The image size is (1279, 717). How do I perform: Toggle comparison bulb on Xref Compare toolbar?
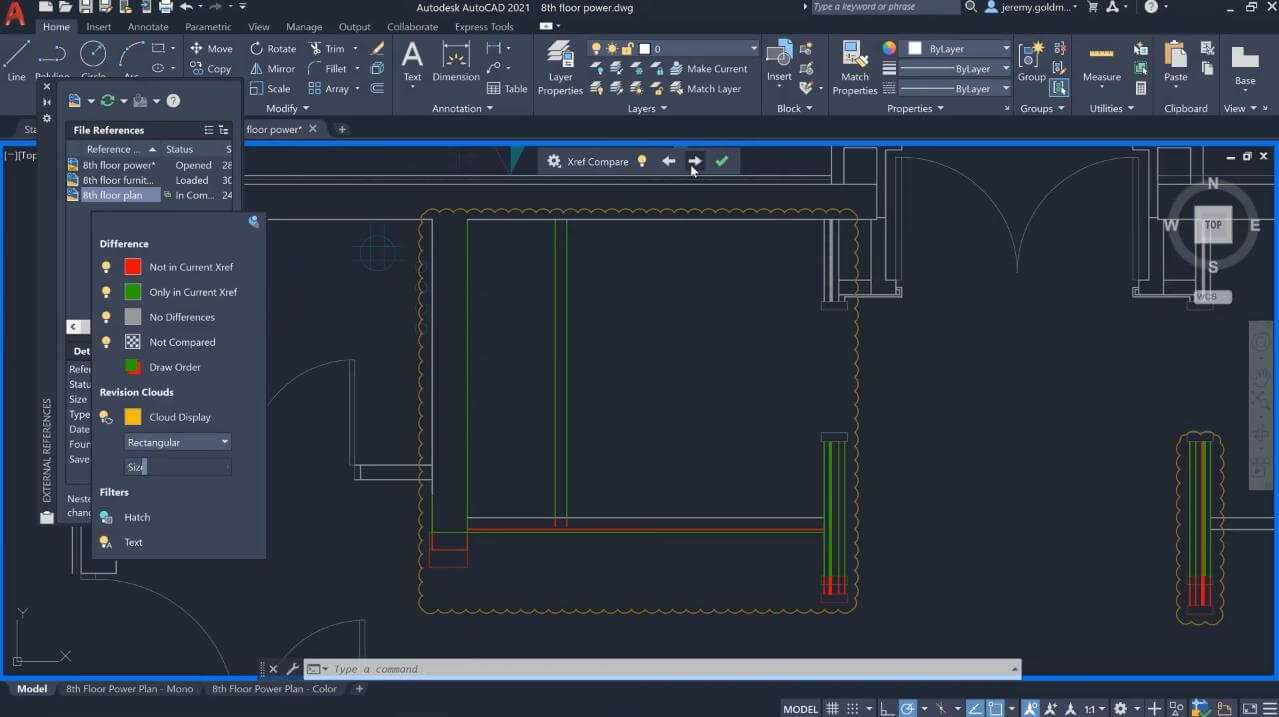pyautogui.click(x=642, y=161)
